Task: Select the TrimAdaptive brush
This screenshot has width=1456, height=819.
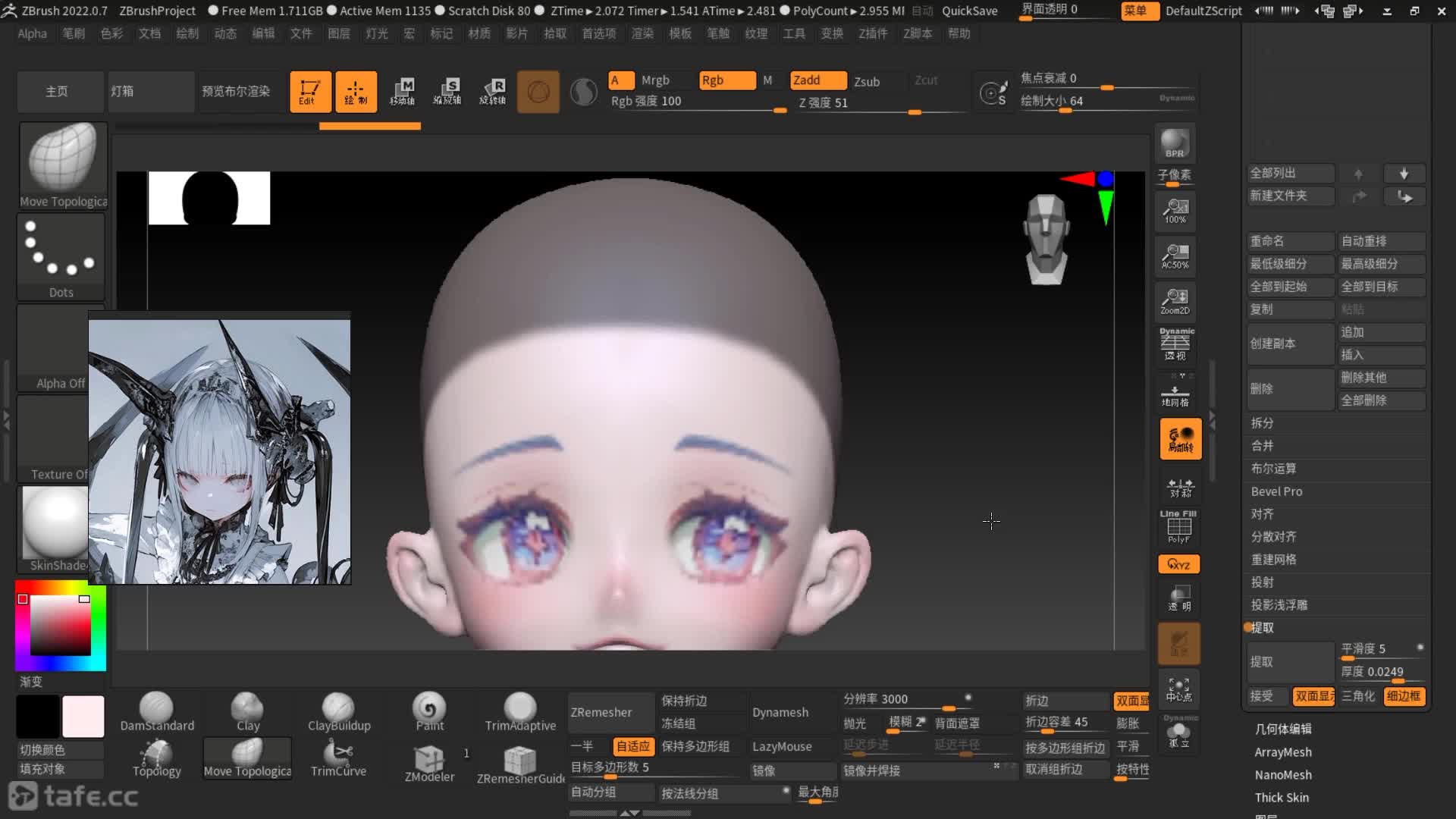Action: [x=520, y=711]
